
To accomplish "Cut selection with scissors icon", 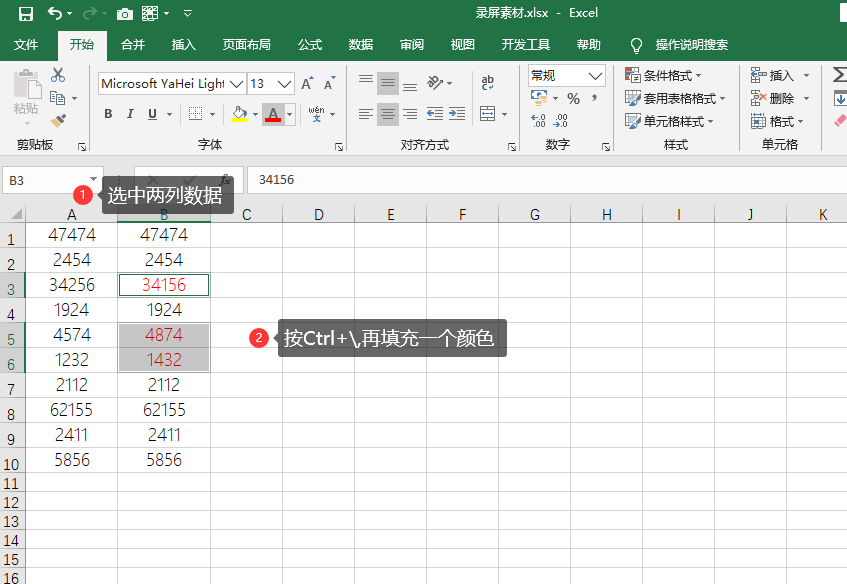I will (x=58, y=75).
